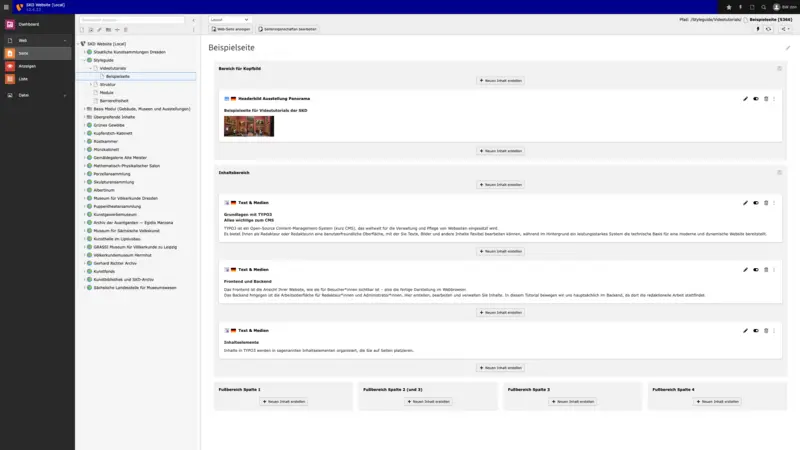Delete the Headerbild Ausstellung Panorama element
Viewport: 800px width, 450px height.
tap(766, 99)
